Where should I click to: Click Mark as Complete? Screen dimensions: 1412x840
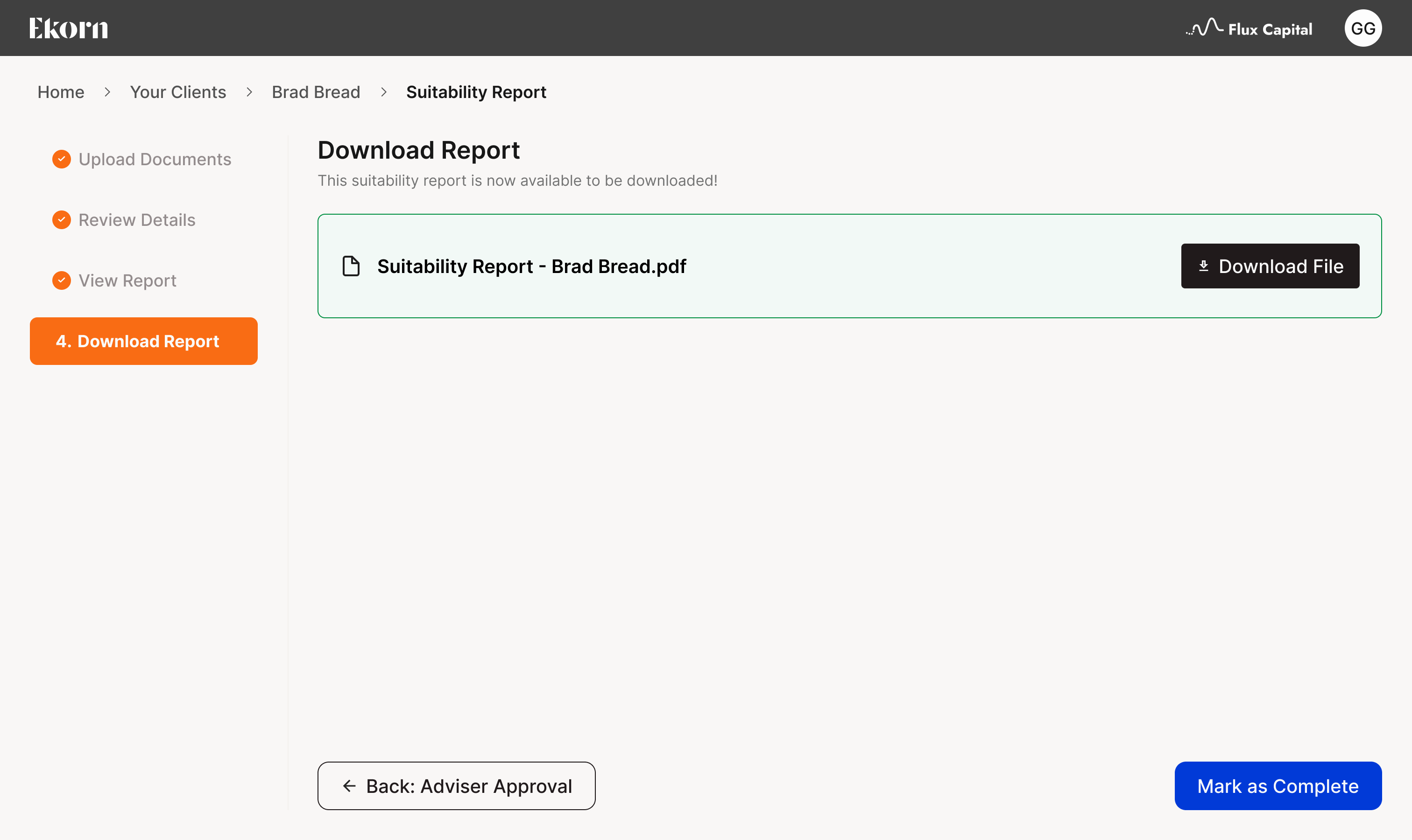[1278, 786]
